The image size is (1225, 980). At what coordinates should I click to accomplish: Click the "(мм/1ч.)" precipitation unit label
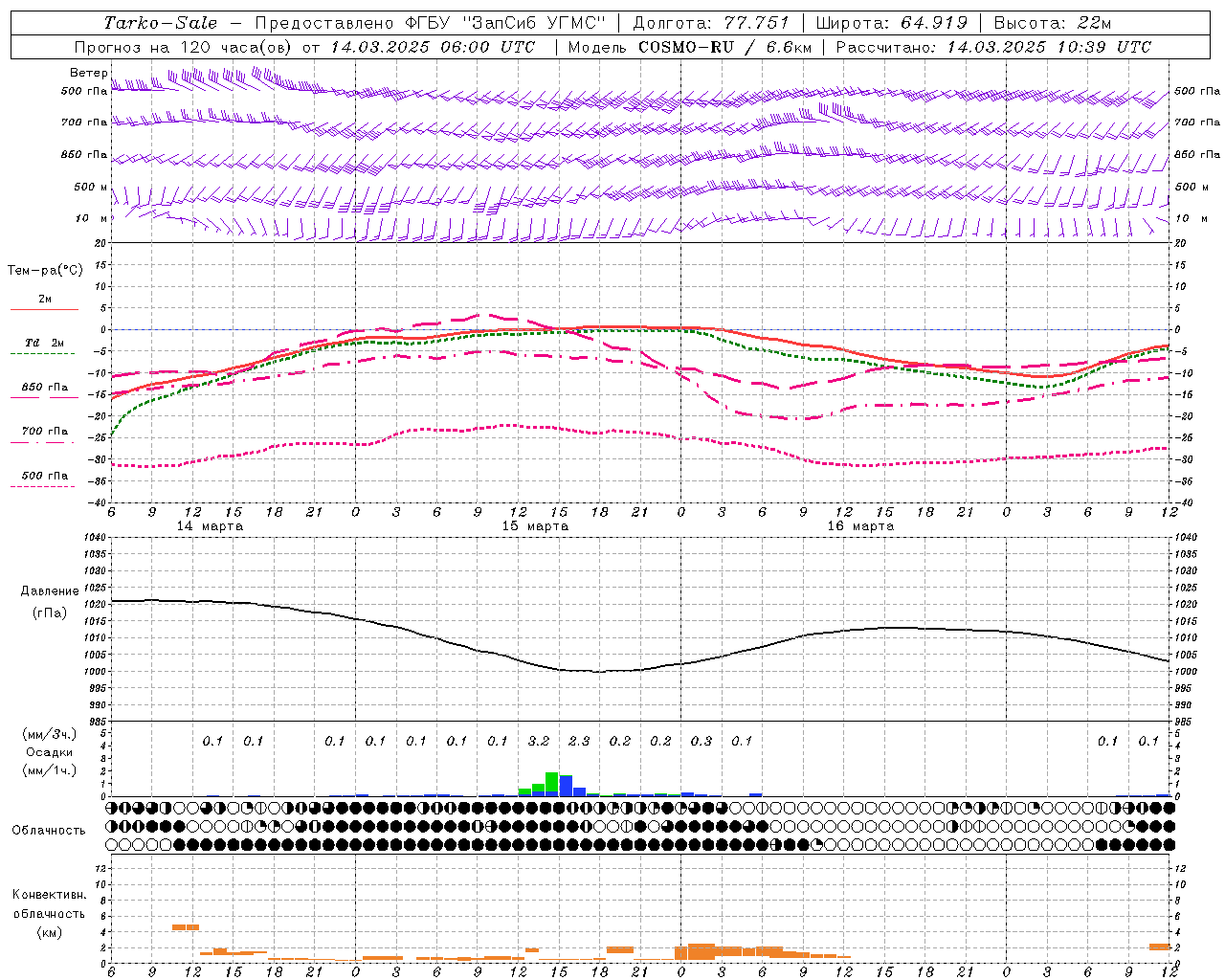pos(49,770)
